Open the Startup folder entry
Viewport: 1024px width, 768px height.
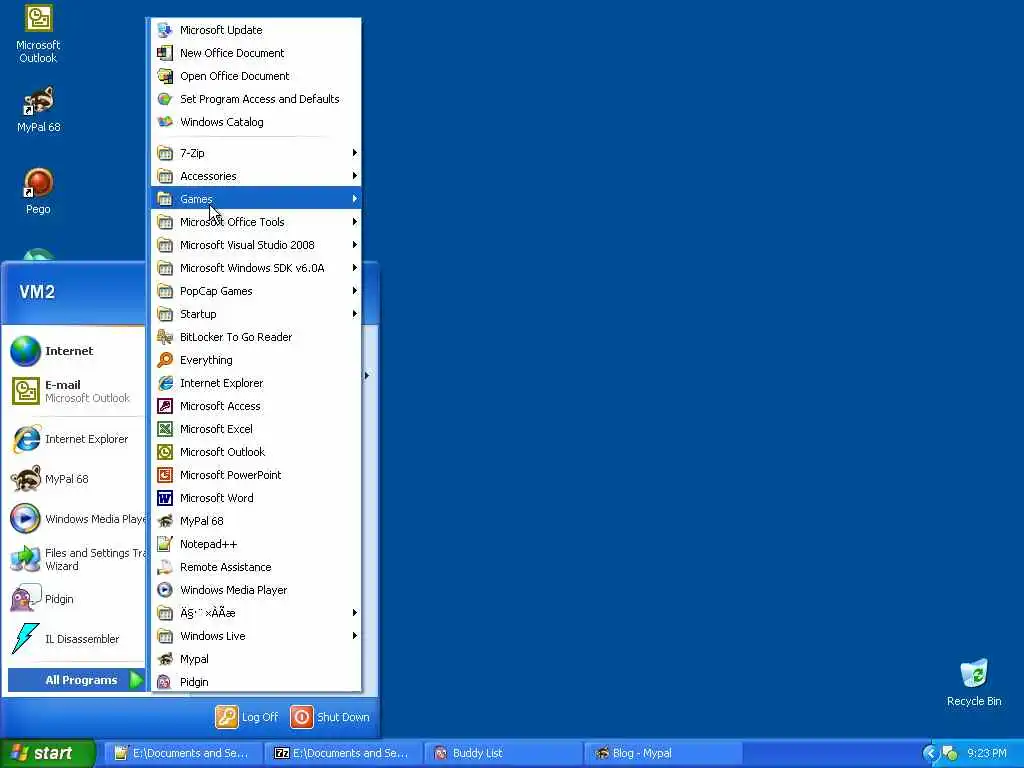pos(256,313)
